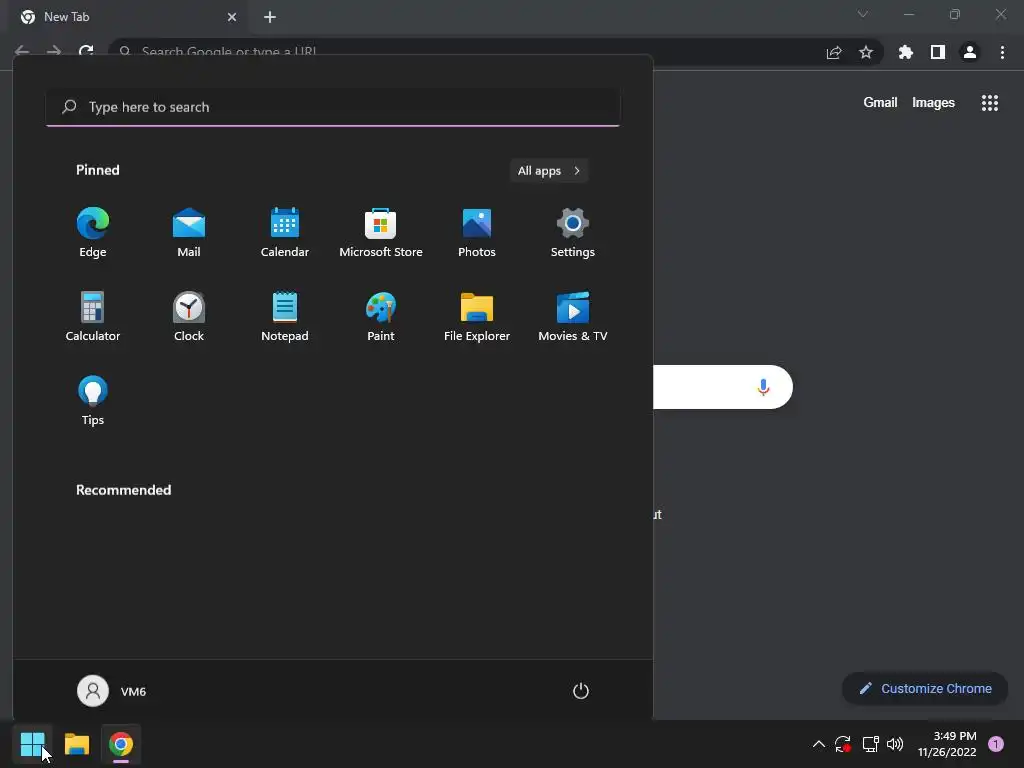Open the VM6 user account menu
Viewport: 1024px width, 768px height.
(x=112, y=691)
